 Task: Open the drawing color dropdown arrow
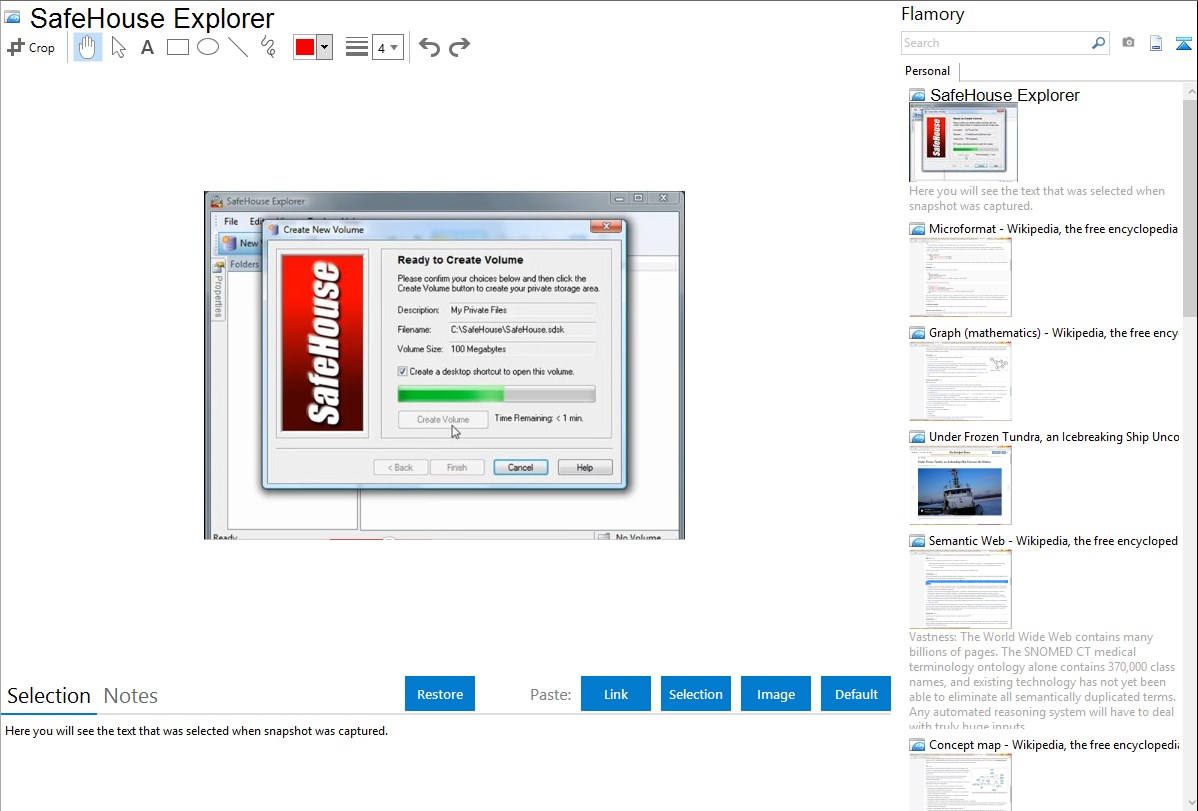324,47
